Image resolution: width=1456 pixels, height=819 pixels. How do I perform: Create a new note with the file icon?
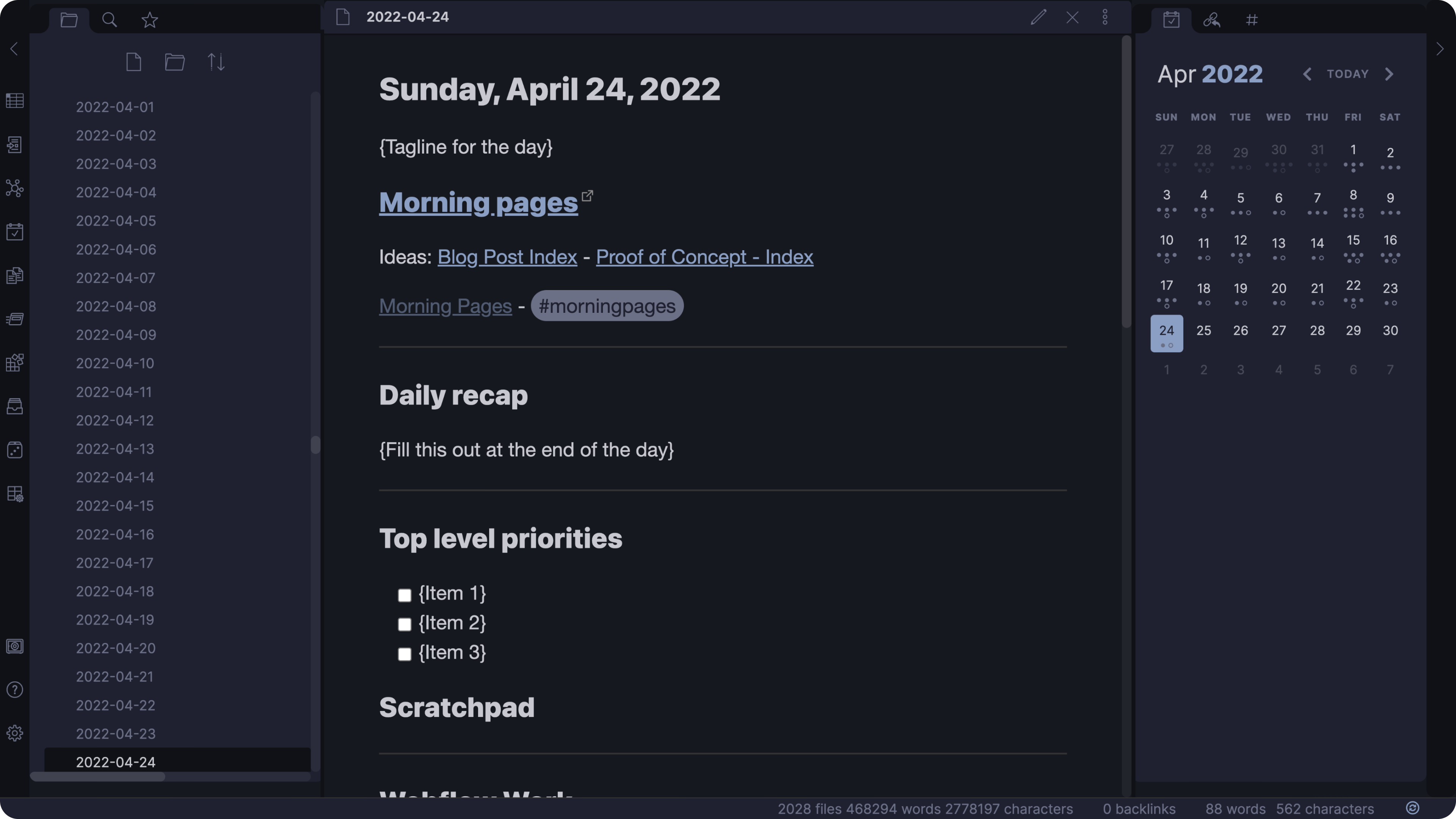pos(134,61)
